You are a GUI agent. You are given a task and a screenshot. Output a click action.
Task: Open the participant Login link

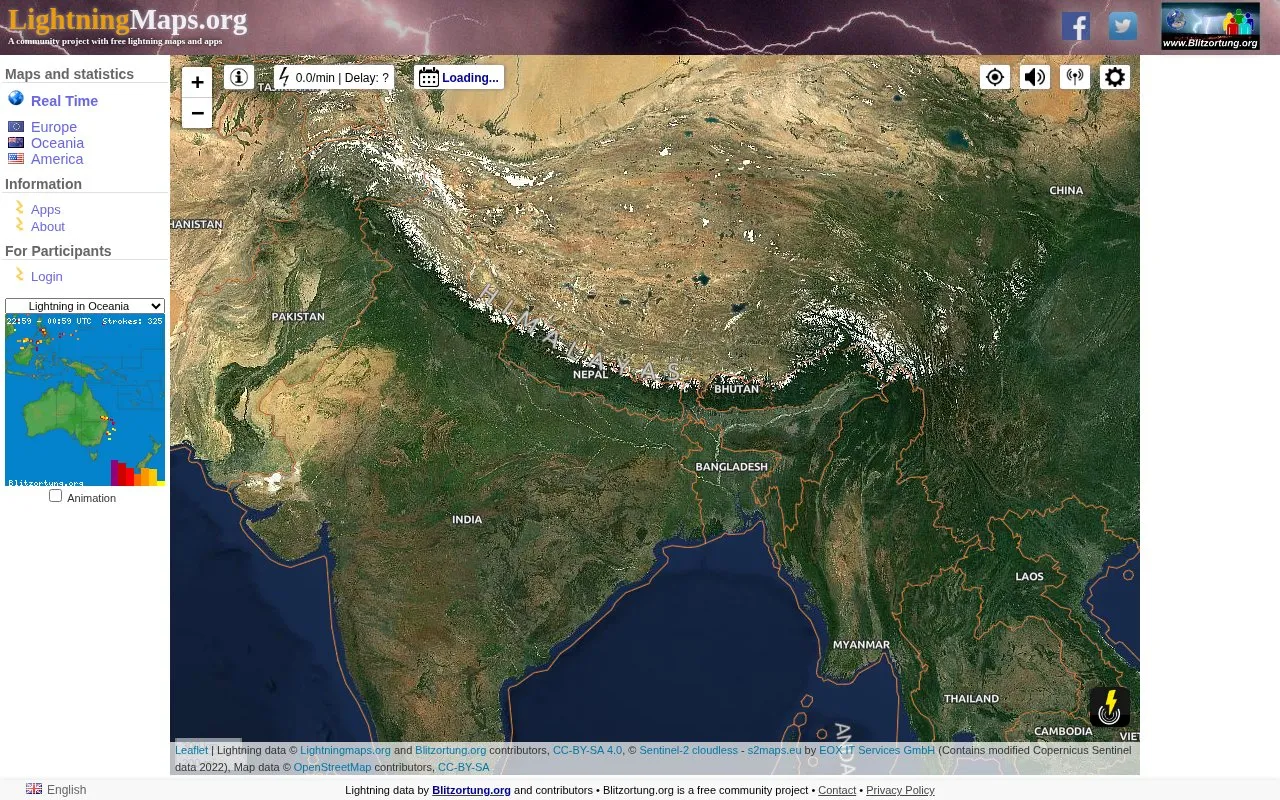click(47, 277)
